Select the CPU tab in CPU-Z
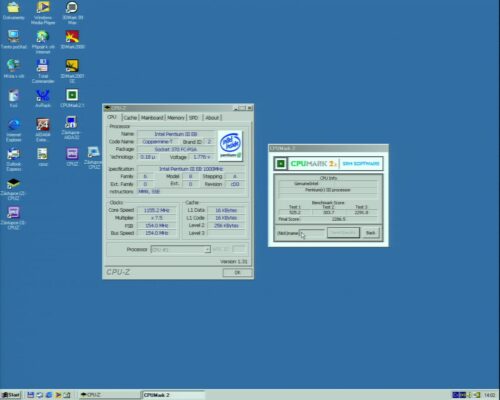 click(x=112, y=117)
